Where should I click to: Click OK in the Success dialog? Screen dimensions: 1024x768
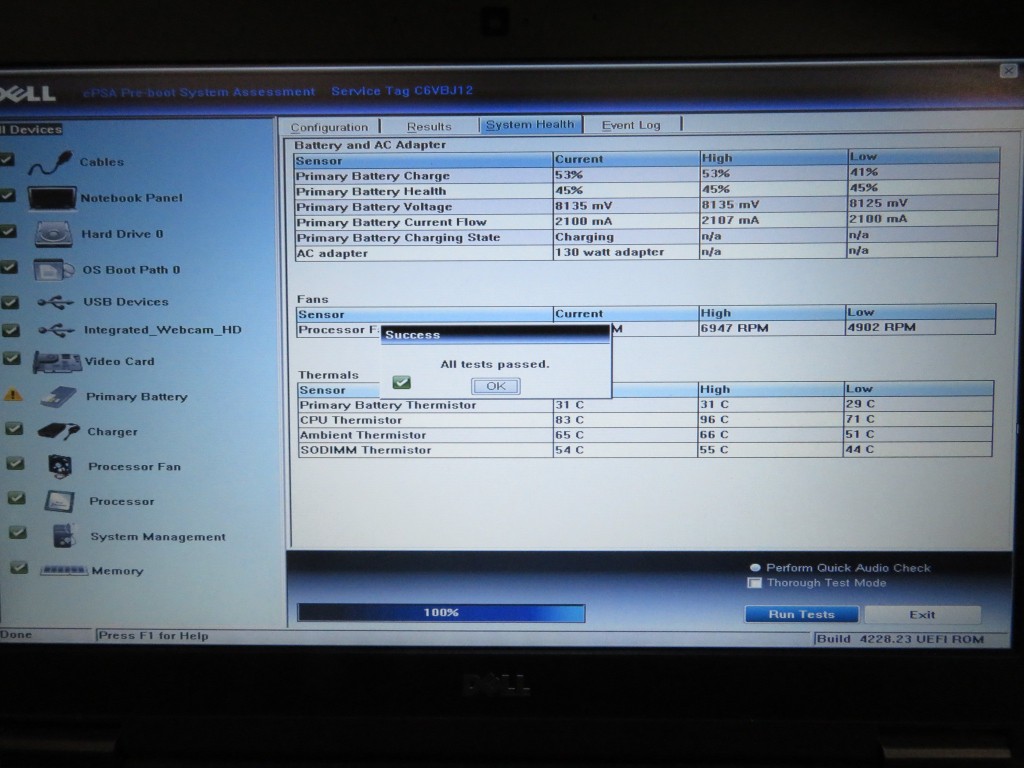(496, 386)
